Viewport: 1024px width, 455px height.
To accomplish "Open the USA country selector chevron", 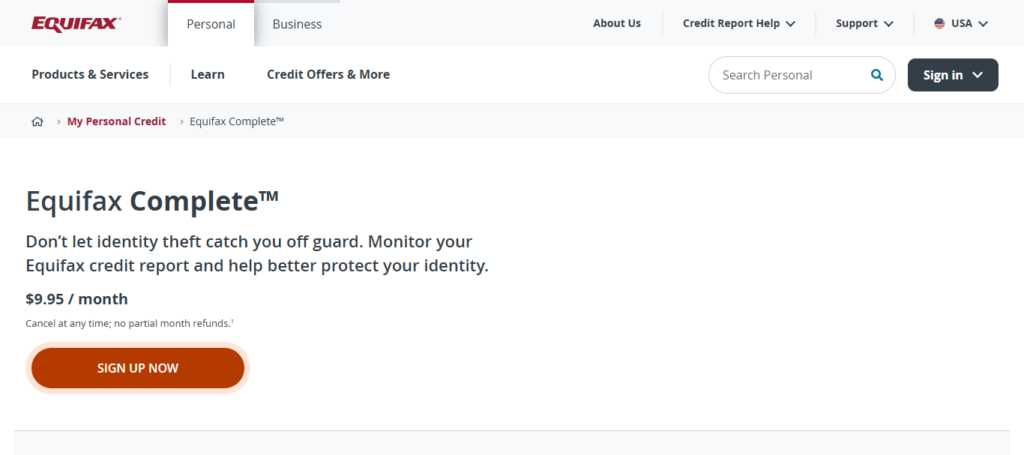I will [984, 24].
